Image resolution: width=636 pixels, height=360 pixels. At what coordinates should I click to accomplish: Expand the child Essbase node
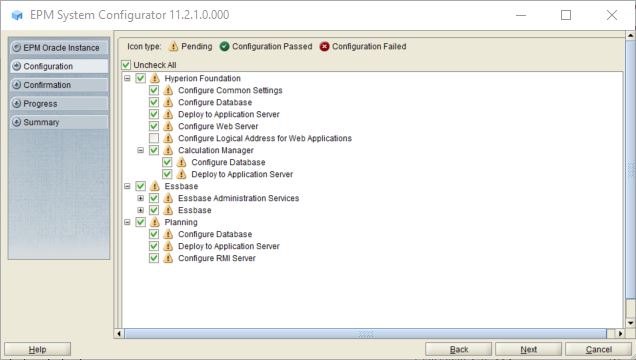140,210
